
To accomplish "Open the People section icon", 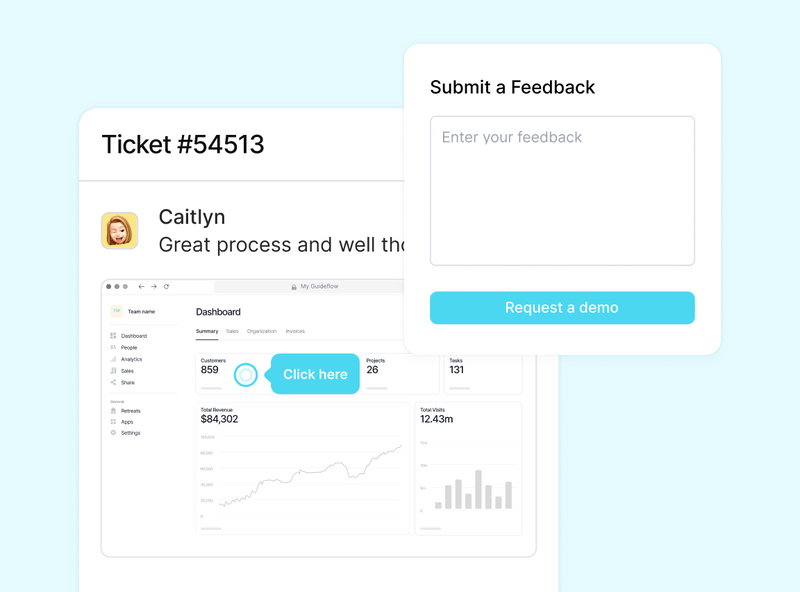I will click(x=113, y=348).
